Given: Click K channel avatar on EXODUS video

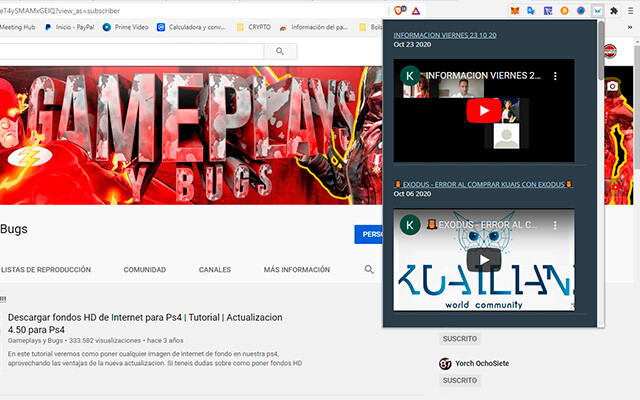Looking at the screenshot, I should coord(410,225).
